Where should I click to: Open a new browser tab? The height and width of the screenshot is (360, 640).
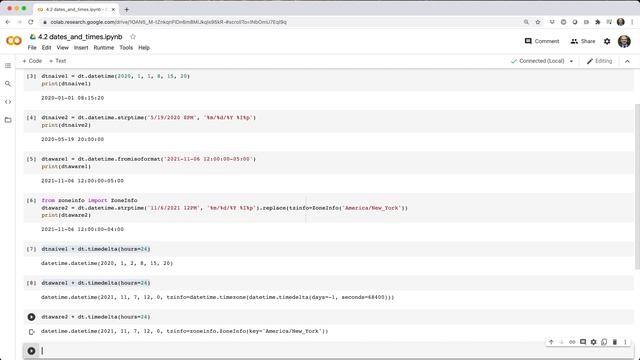point(127,9)
